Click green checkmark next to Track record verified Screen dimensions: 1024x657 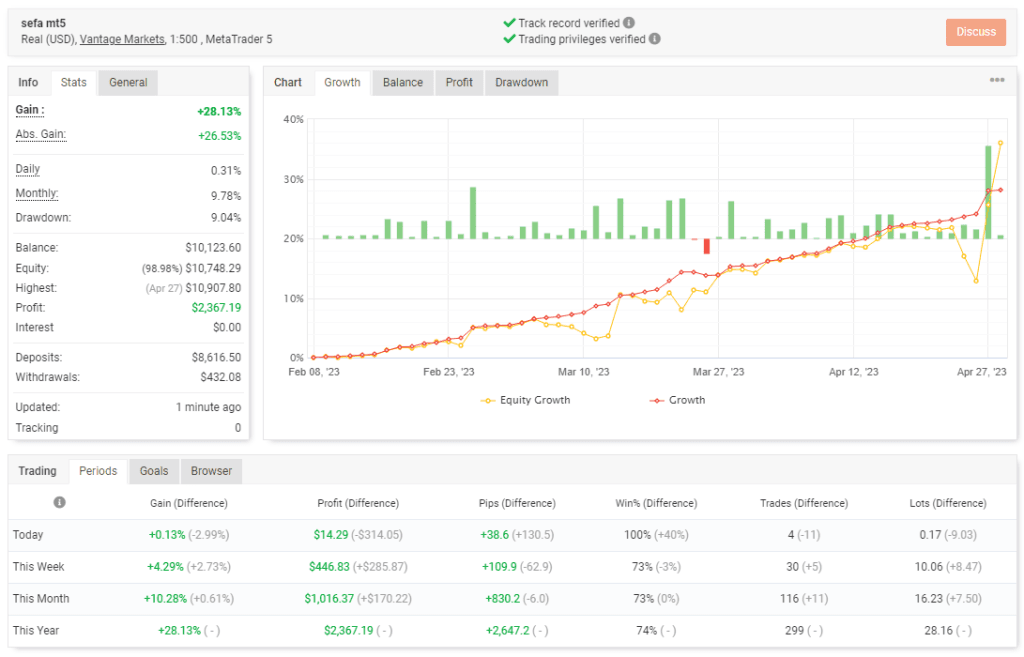click(509, 23)
